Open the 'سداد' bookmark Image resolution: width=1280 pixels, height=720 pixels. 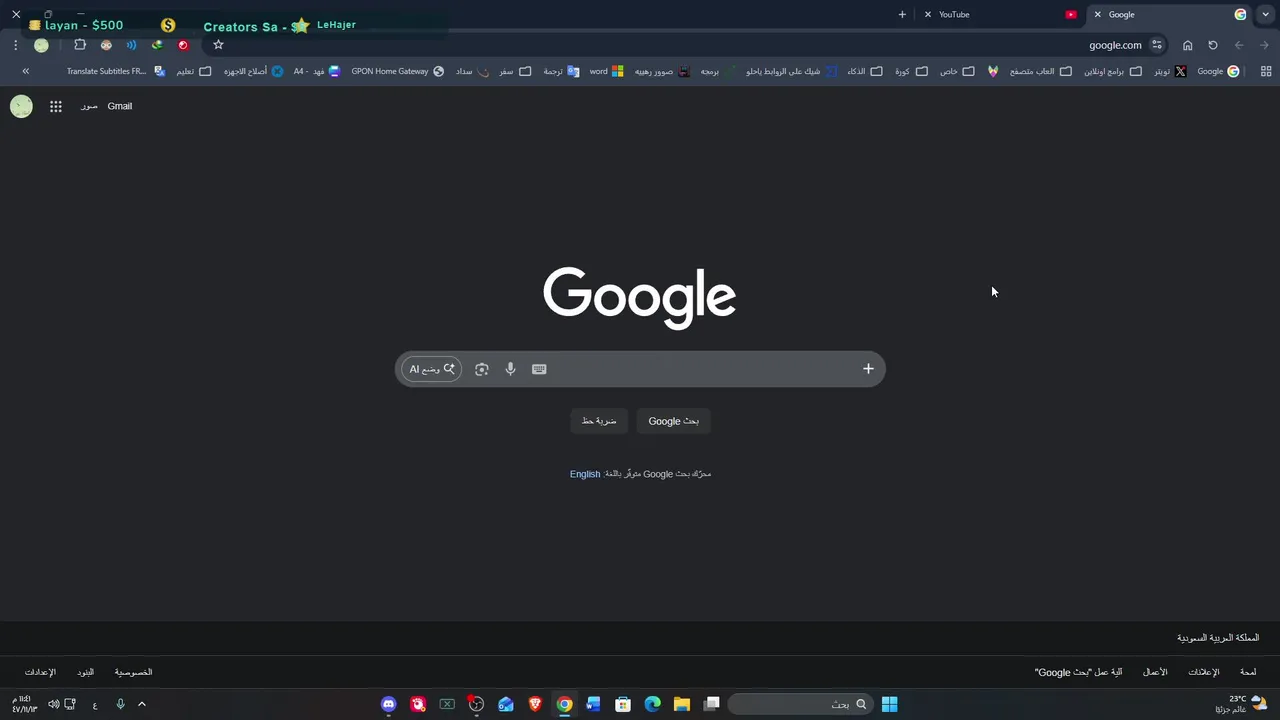[x=472, y=71]
